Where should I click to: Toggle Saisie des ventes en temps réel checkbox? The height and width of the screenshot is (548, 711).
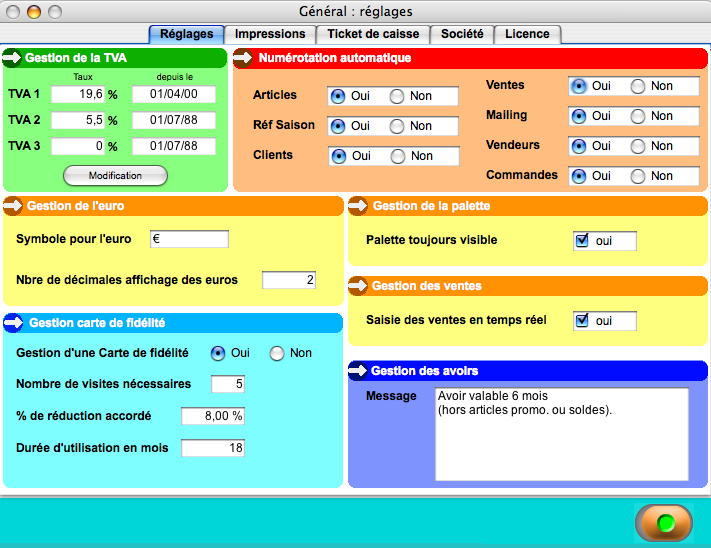tap(582, 321)
